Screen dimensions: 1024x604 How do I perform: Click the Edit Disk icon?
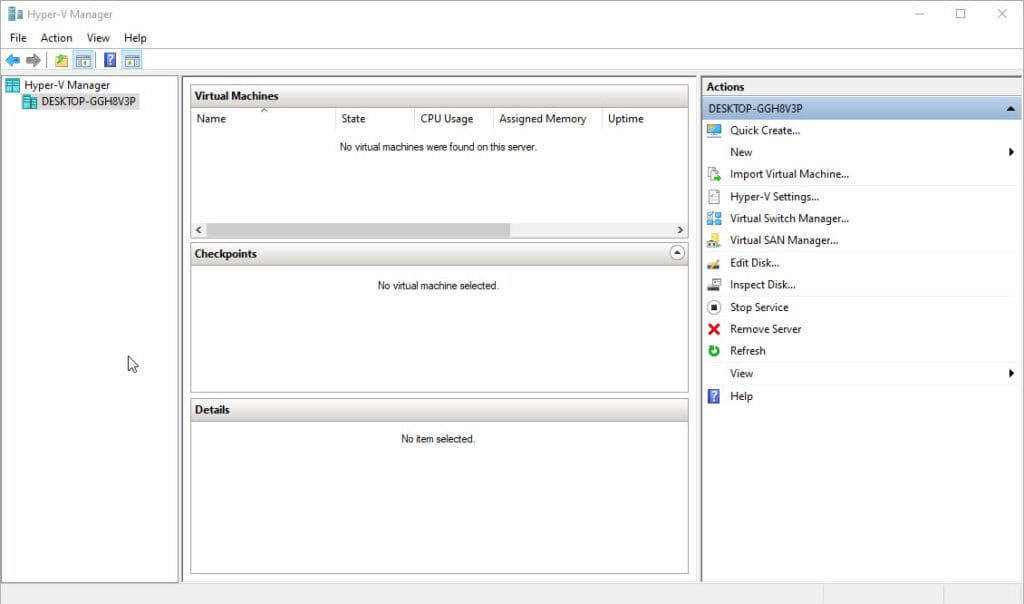click(714, 263)
